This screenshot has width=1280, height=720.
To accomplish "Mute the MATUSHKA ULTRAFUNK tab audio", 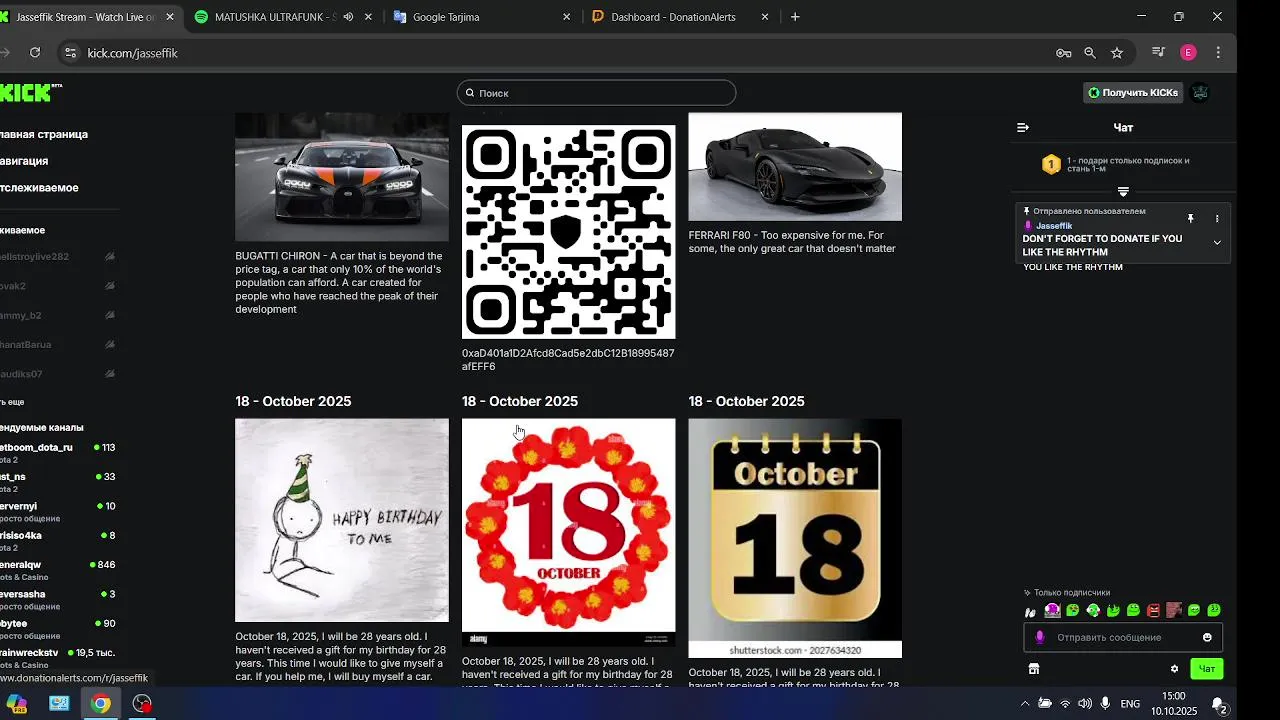I will [x=348, y=17].
